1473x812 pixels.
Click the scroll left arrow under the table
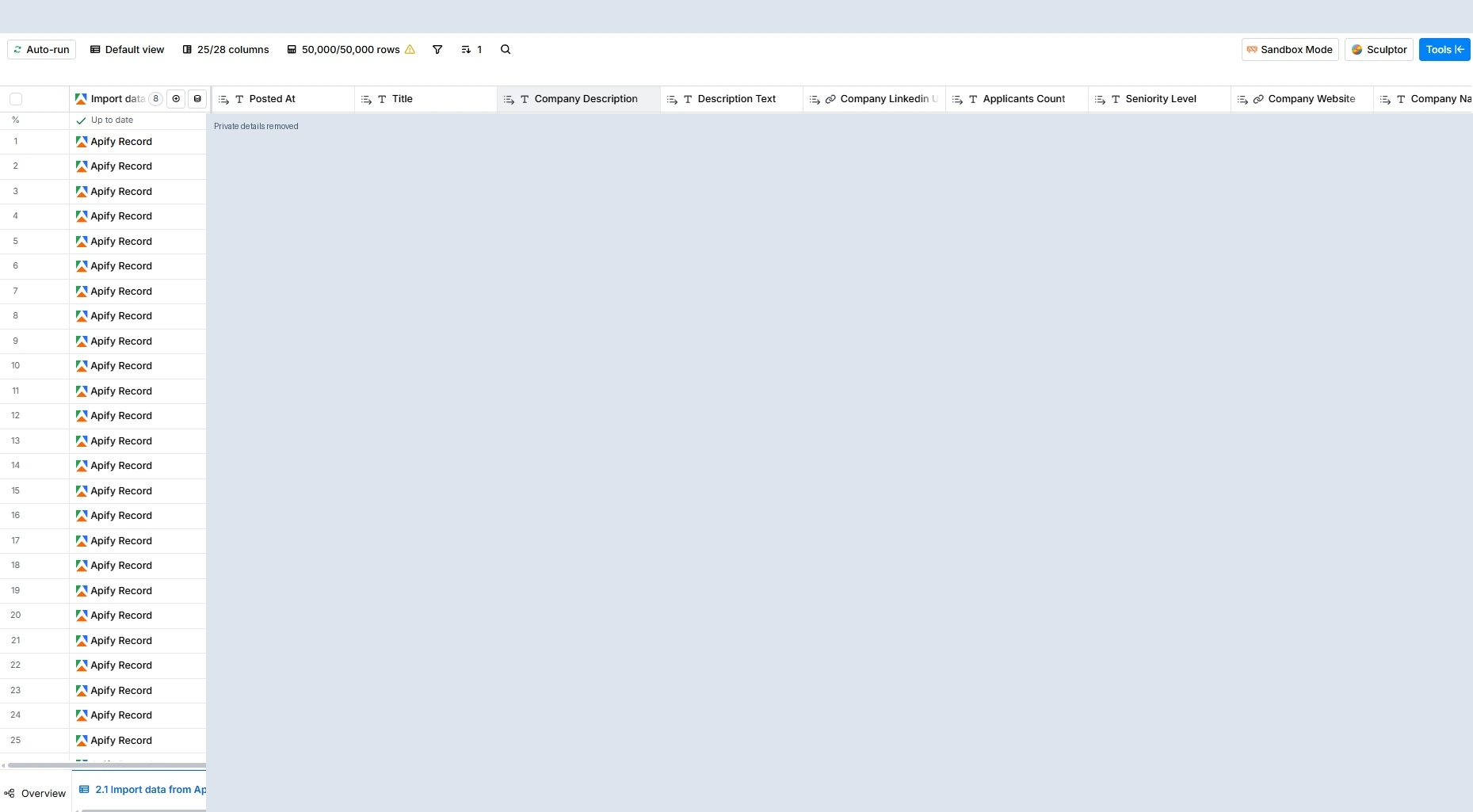click(x=3, y=765)
